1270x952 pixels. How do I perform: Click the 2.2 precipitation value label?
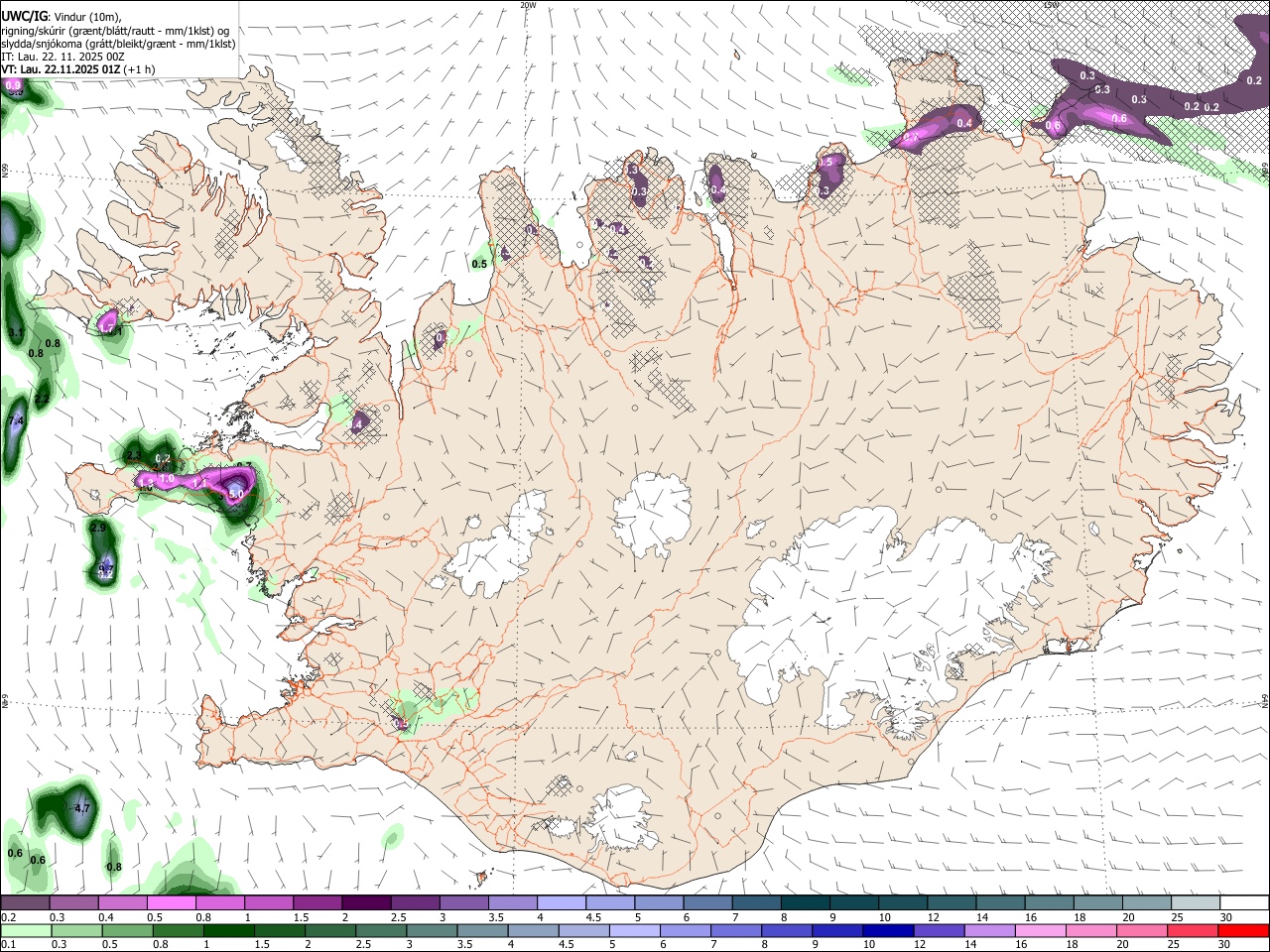click(42, 399)
